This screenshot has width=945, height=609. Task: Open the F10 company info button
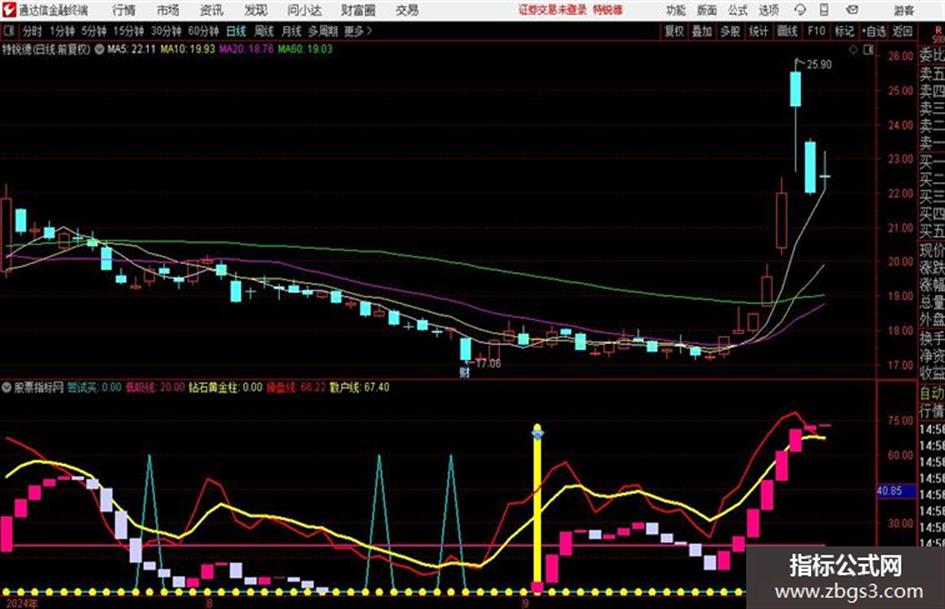coord(816,31)
